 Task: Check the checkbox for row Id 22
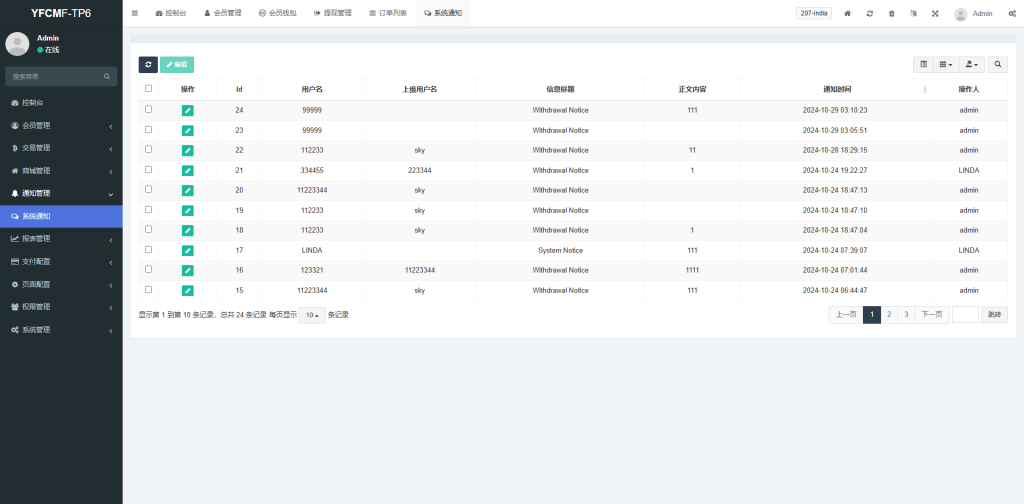(149, 149)
